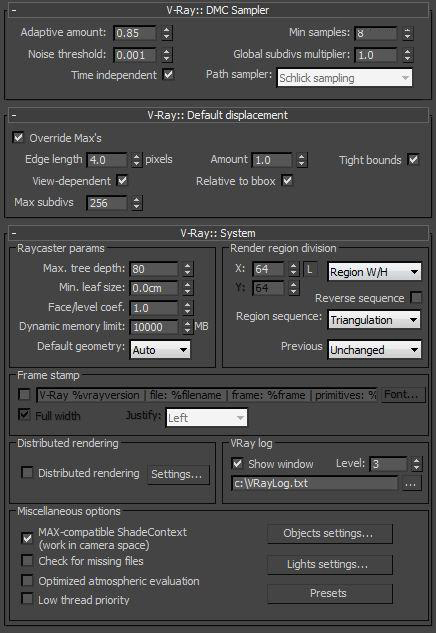Click the Max. tree depth field

pos(154,269)
